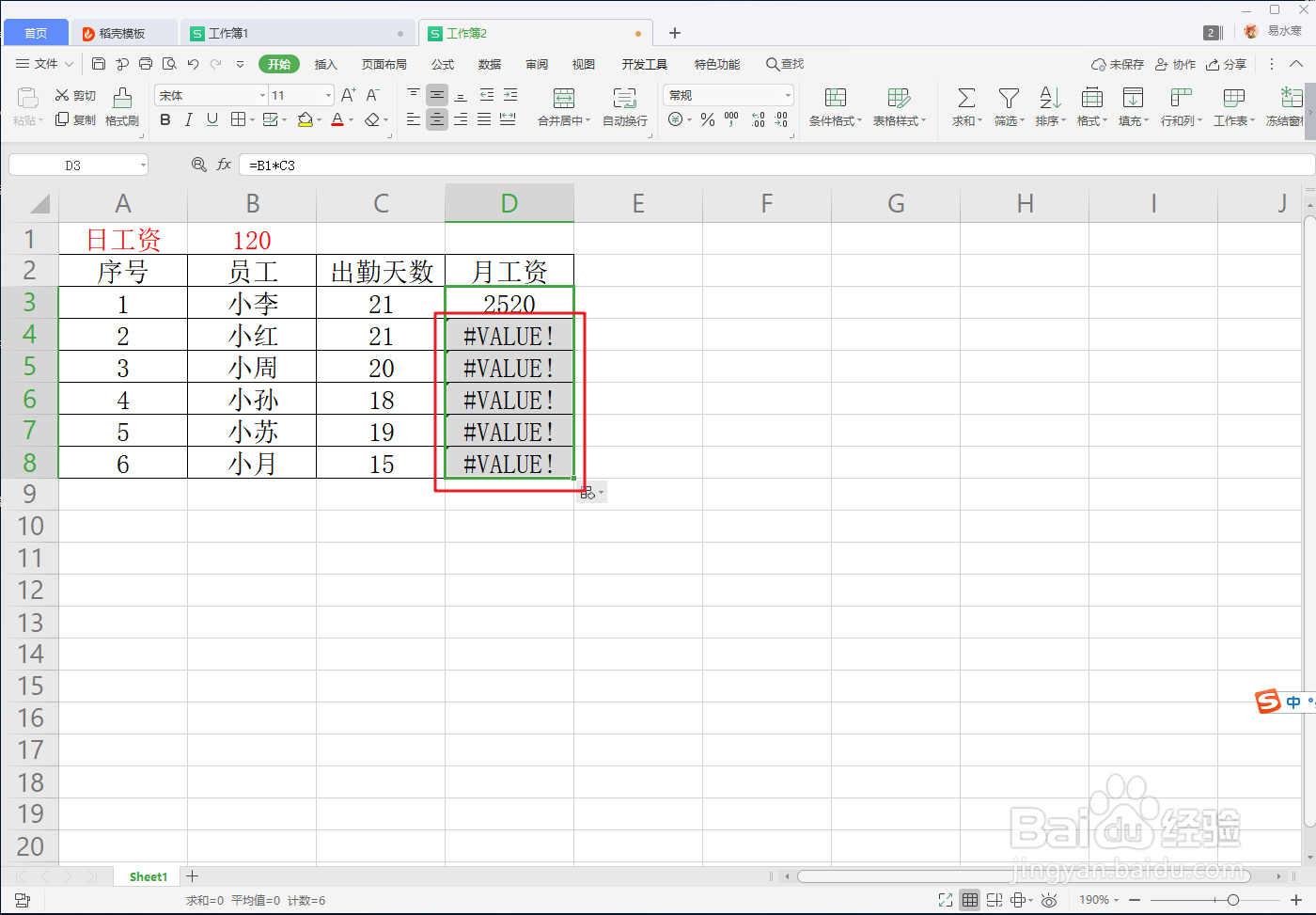
Task: Click the decrease indent icon
Action: pyautogui.click(x=487, y=94)
